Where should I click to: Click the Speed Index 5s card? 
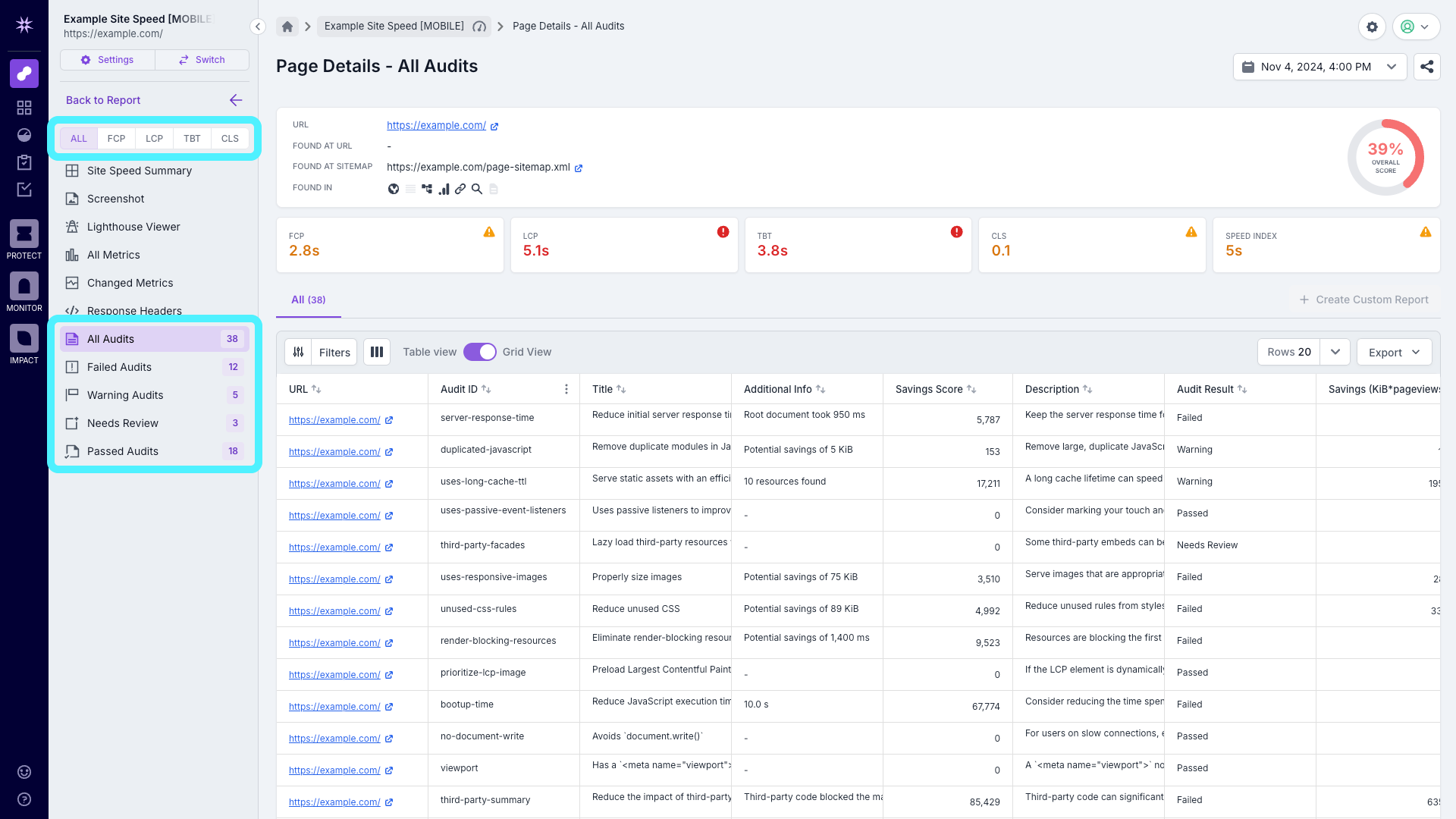(x=1326, y=245)
